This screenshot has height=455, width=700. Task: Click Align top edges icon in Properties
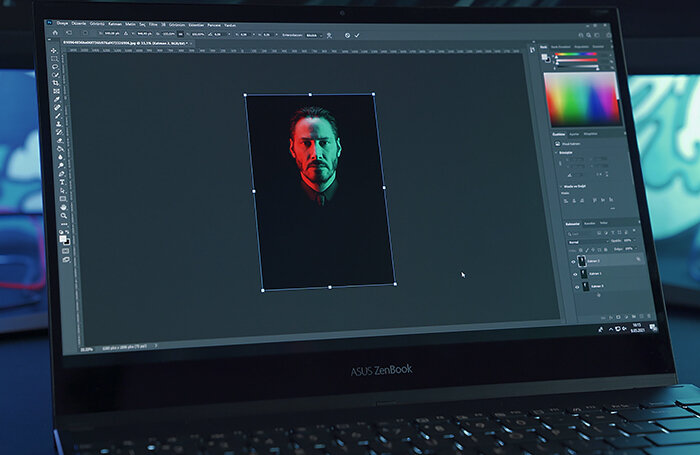(x=595, y=200)
